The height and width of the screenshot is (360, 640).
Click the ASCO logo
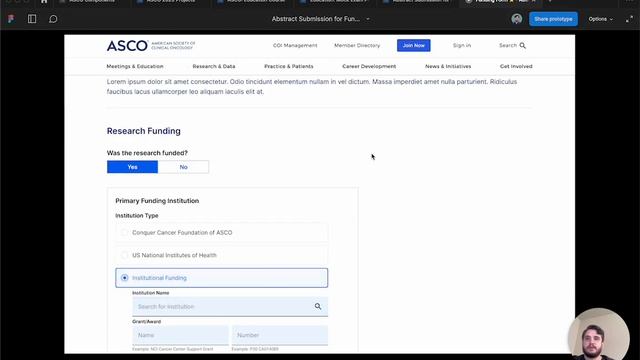pos(151,45)
